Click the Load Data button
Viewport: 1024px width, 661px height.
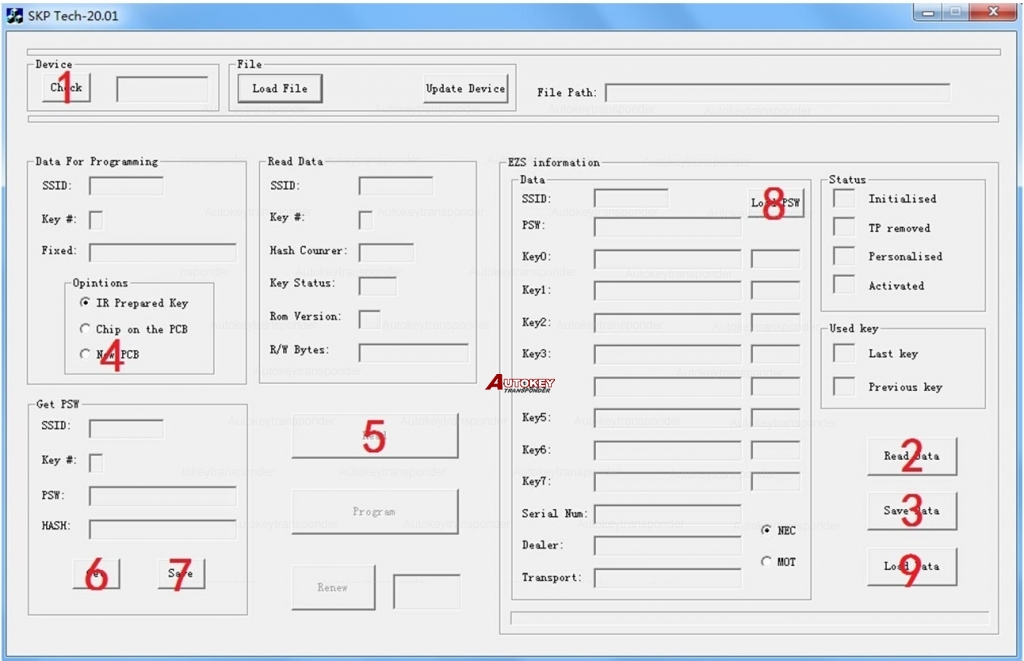(x=911, y=567)
